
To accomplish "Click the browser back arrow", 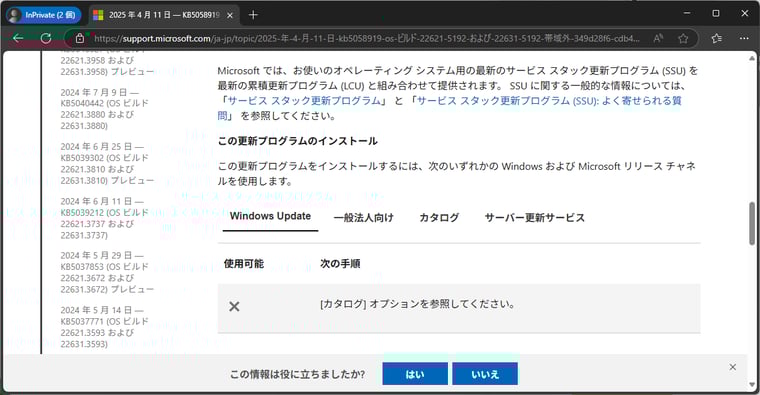I will [x=18, y=38].
